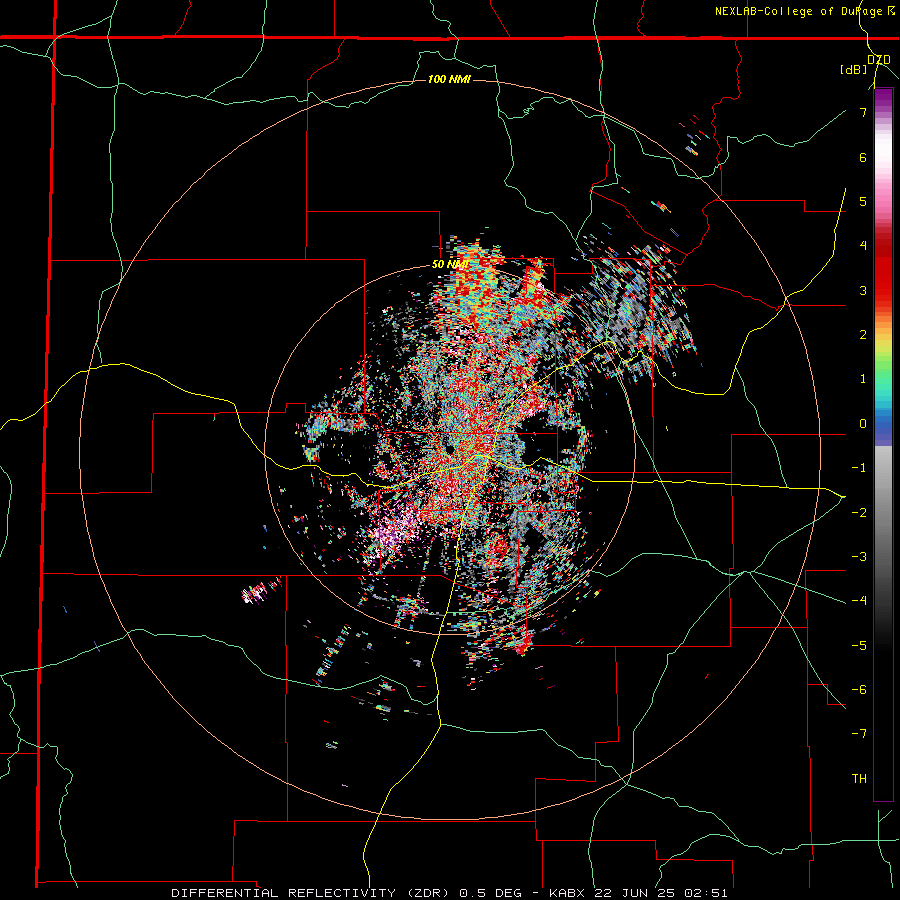Click the 100 NMI range ring label
900x900 pixels.
point(449,79)
